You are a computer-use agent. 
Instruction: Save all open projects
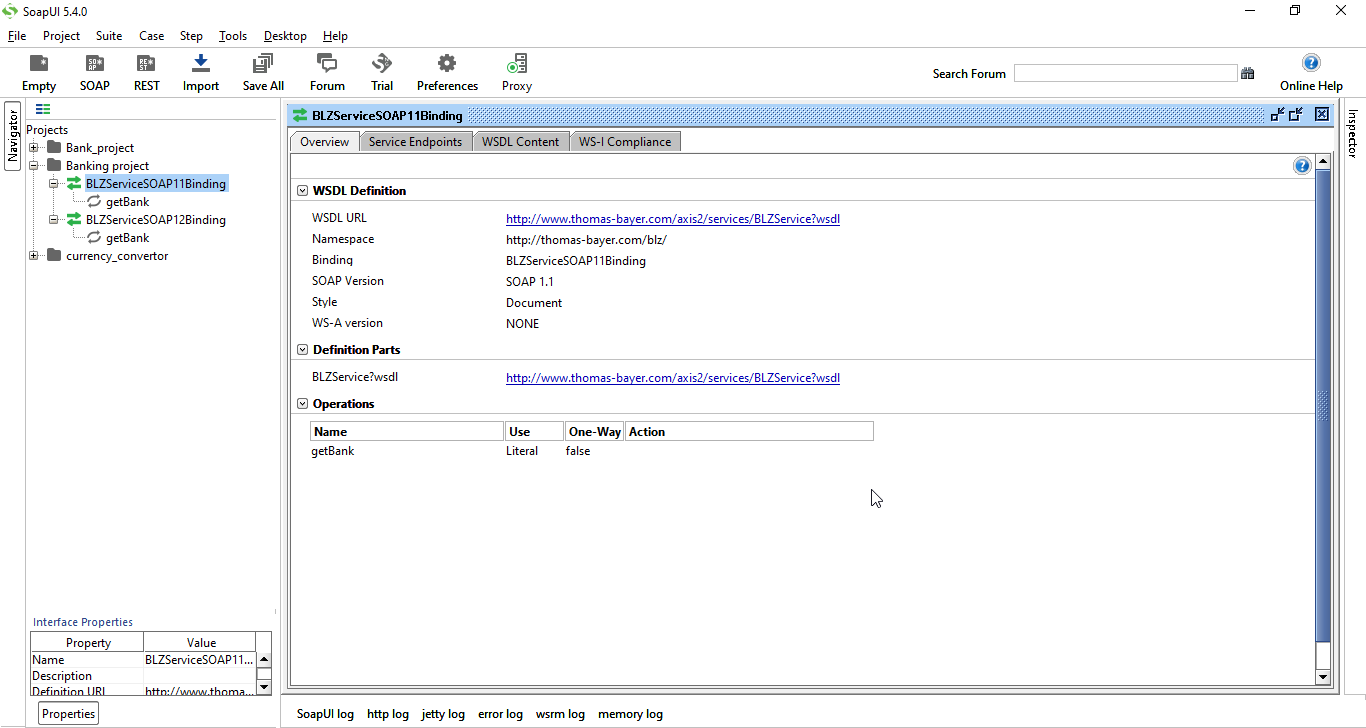tap(262, 71)
